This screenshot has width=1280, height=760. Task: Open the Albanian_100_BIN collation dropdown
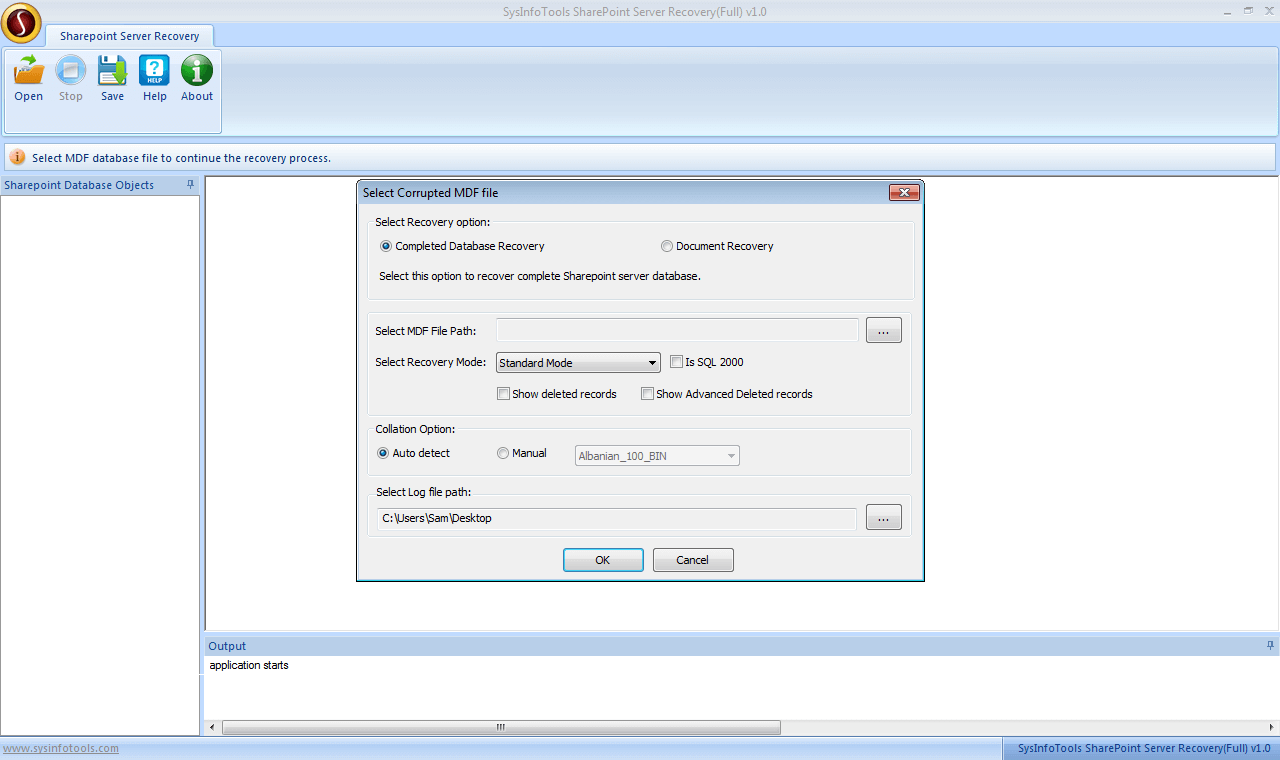point(731,456)
